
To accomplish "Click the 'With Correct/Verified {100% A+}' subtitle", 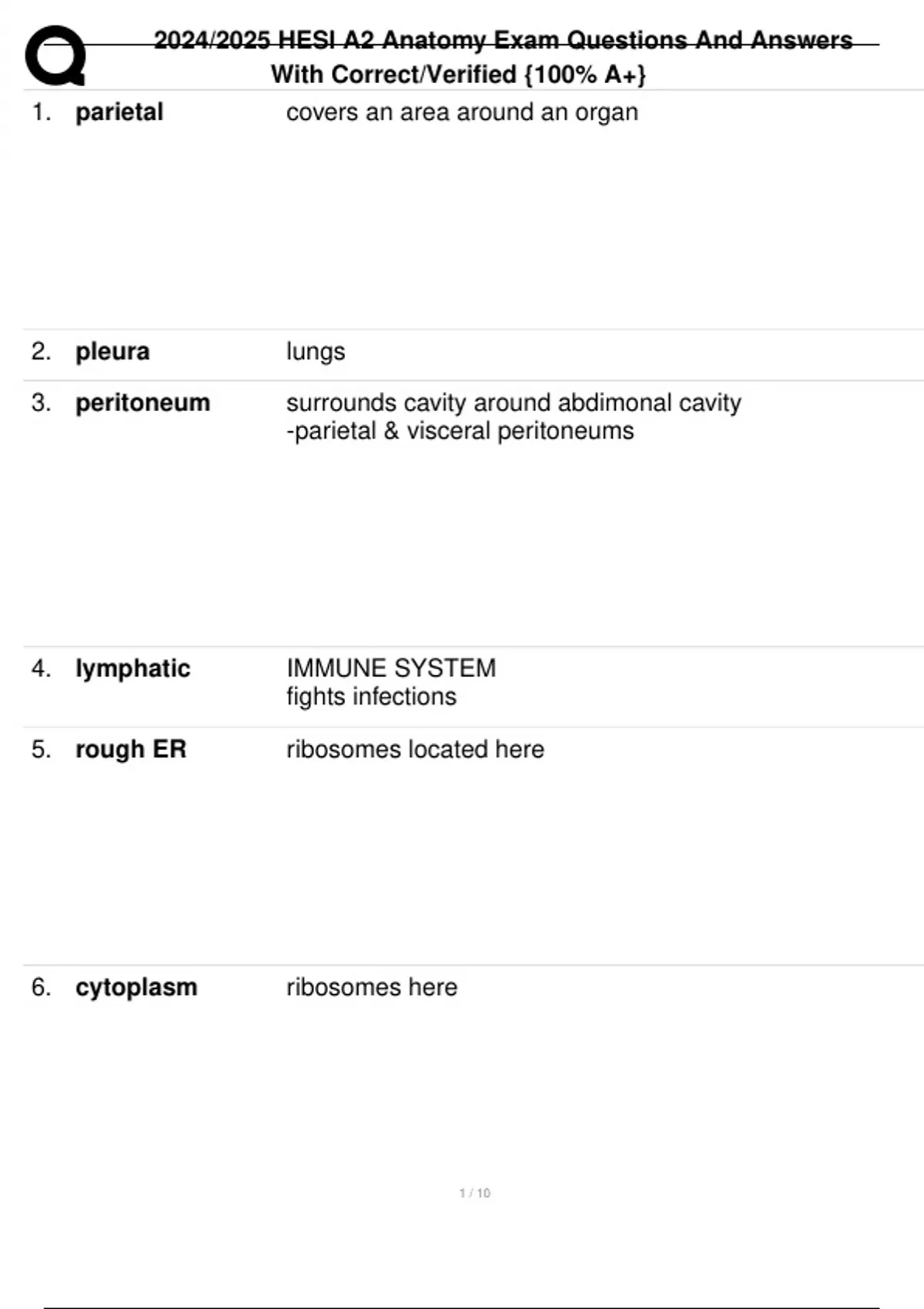I will (458, 75).
